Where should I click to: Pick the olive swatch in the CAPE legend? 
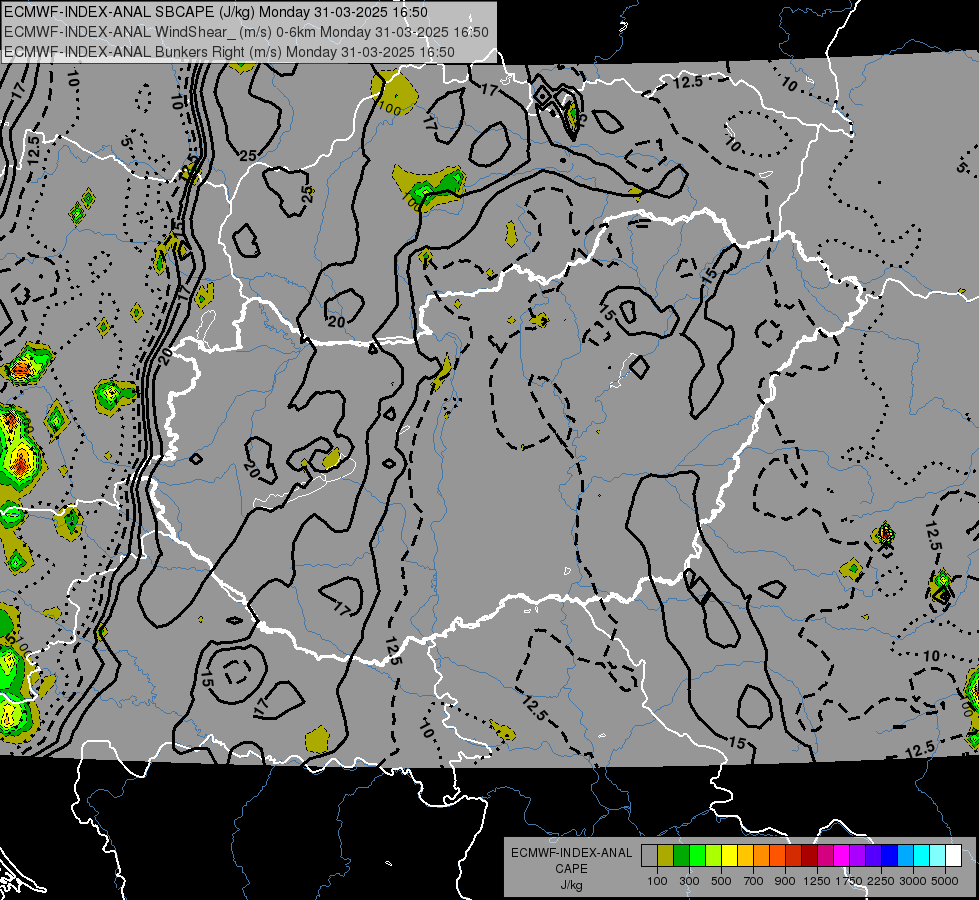666,855
